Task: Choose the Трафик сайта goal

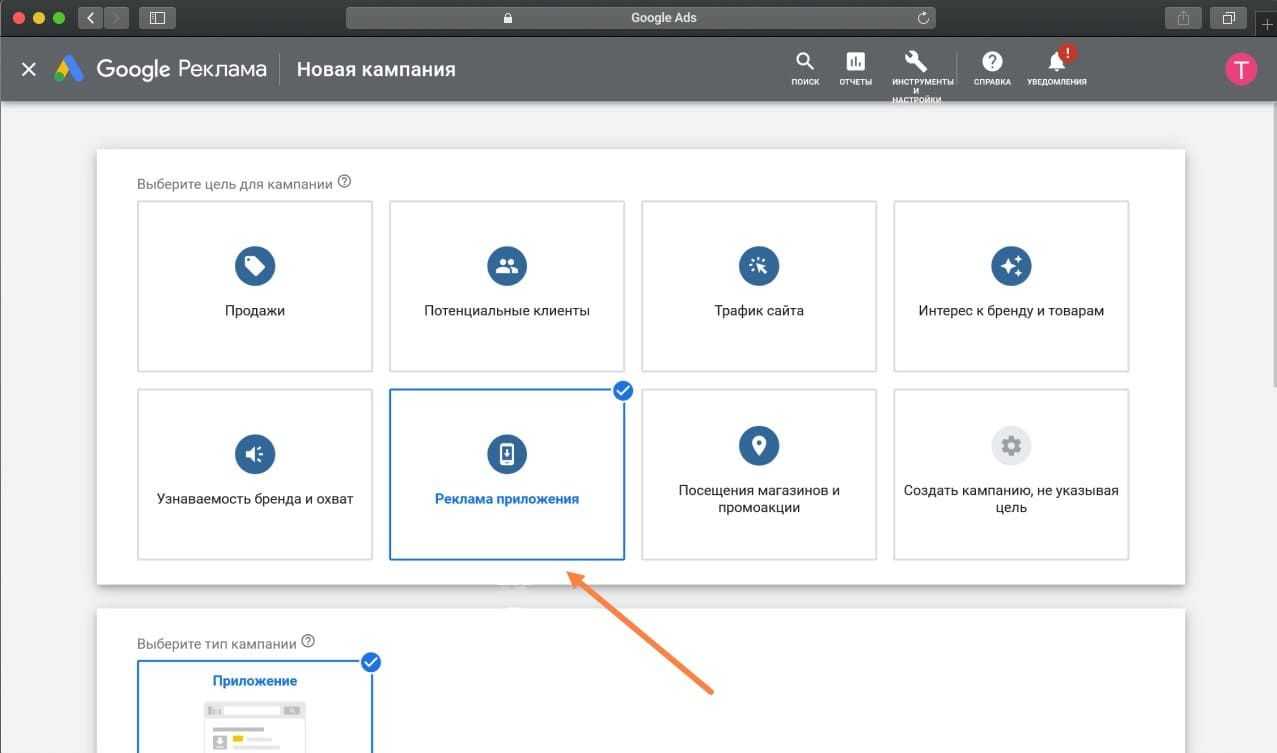Action: tap(758, 286)
